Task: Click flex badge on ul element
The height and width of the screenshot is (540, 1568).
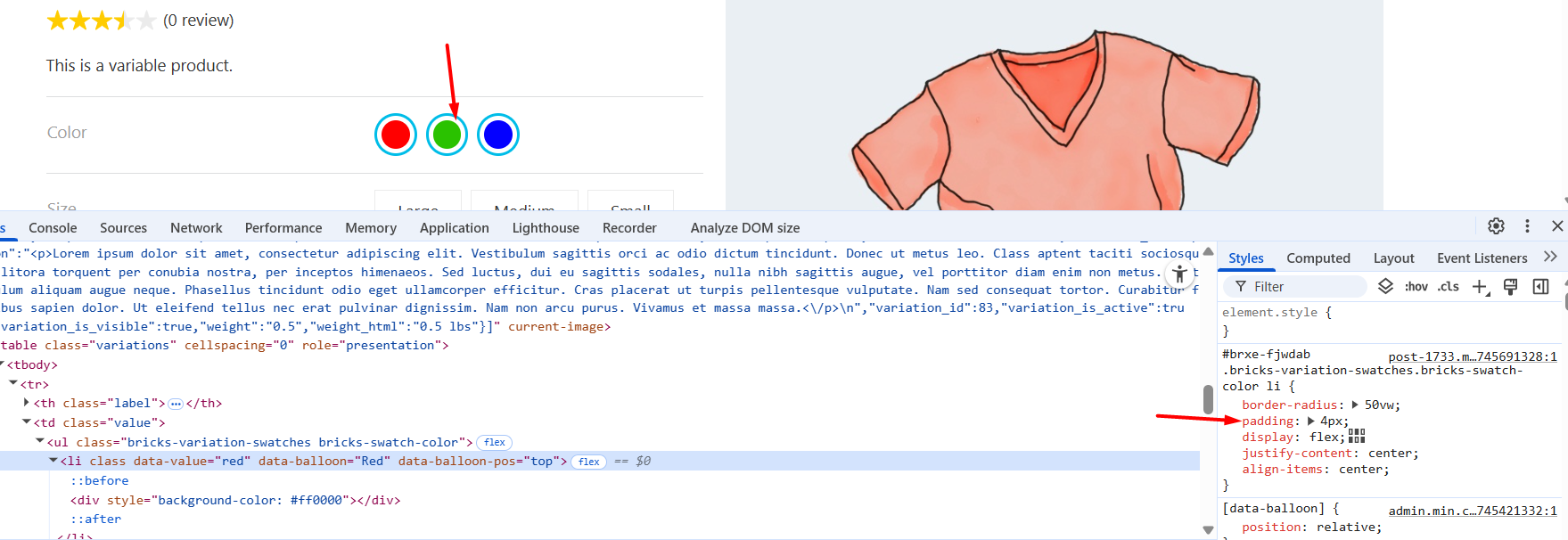Action: pos(495,442)
